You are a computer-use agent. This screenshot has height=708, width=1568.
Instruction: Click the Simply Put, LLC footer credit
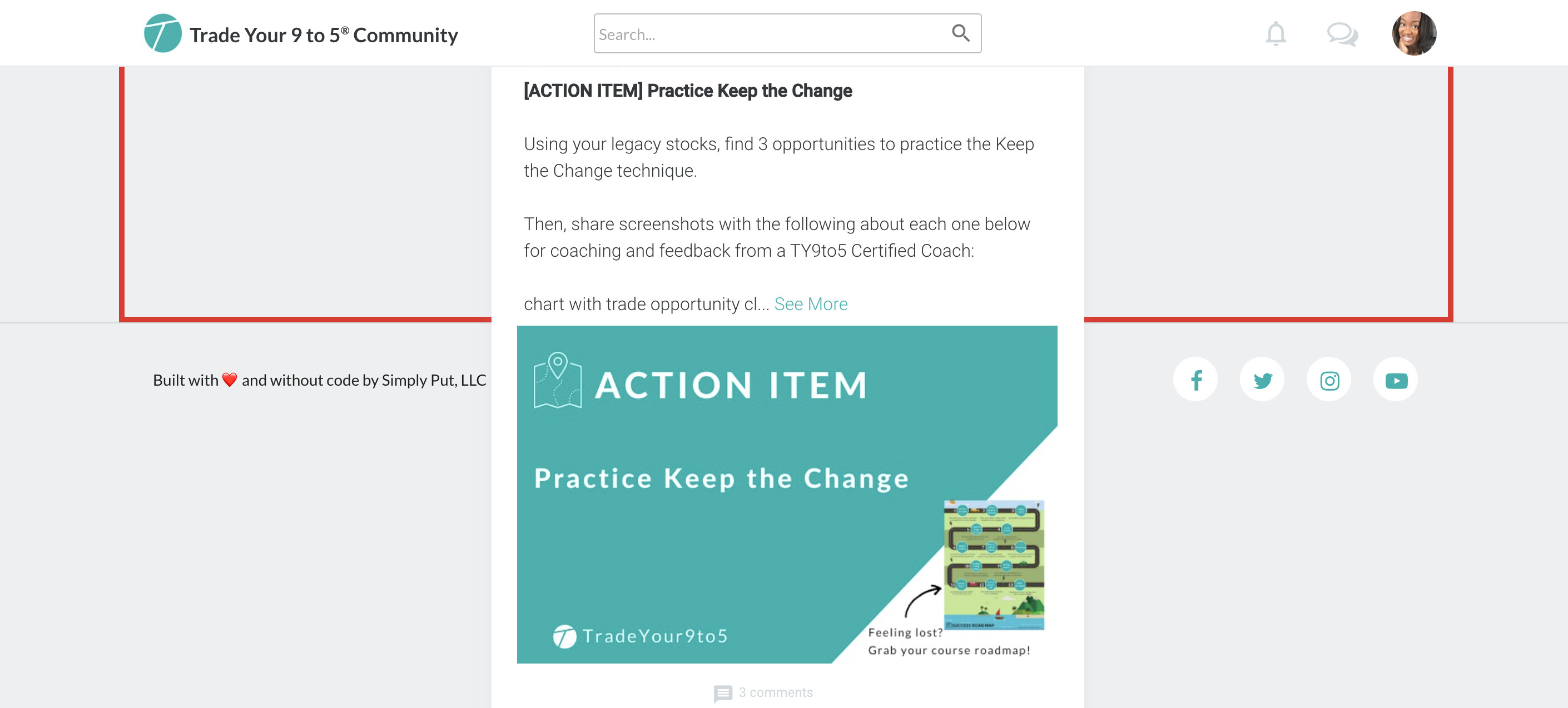tap(433, 380)
